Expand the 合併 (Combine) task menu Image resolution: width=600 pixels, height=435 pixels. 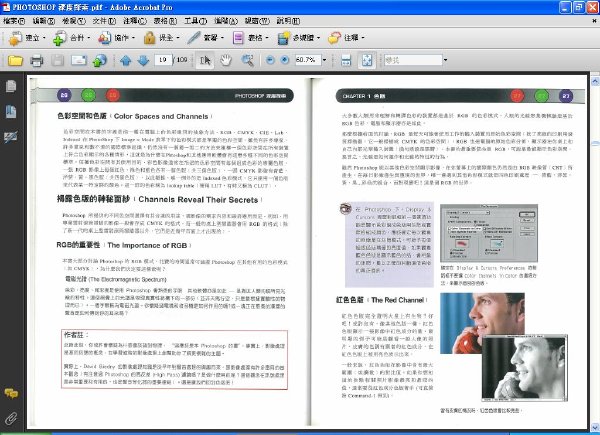(72, 38)
